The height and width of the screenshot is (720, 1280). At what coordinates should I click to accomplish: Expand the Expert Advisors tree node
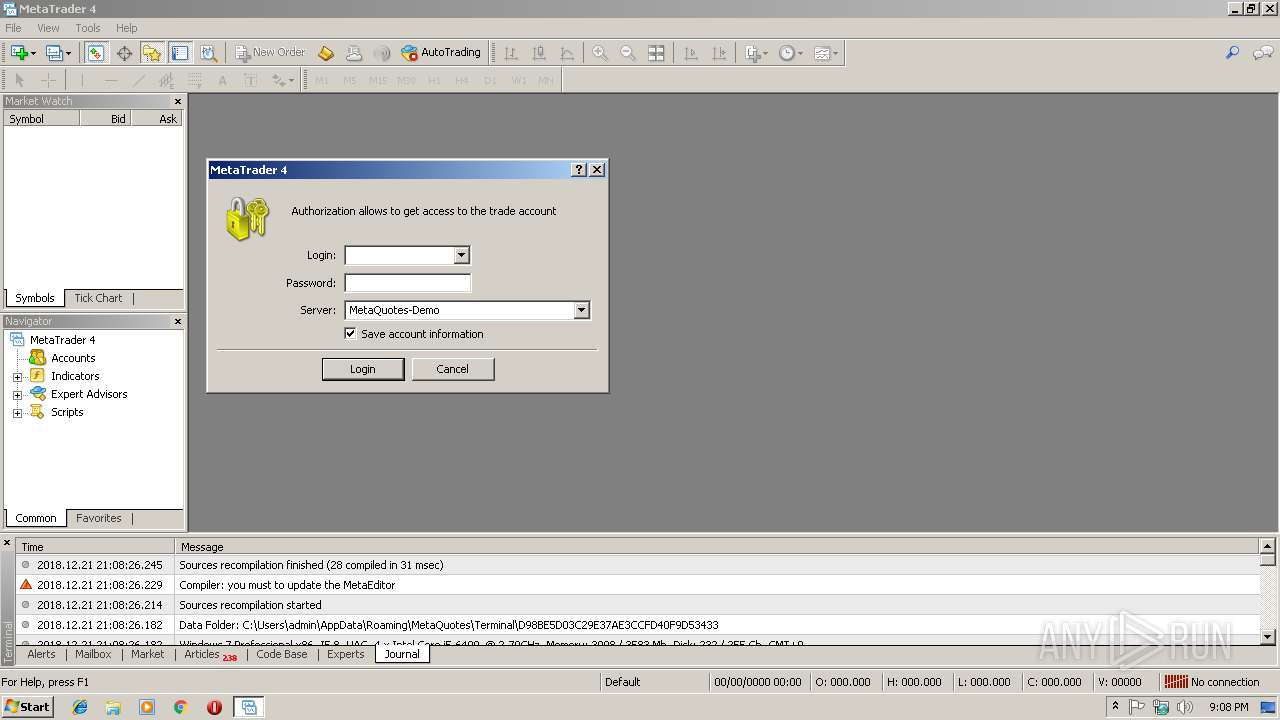coord(17,395)
